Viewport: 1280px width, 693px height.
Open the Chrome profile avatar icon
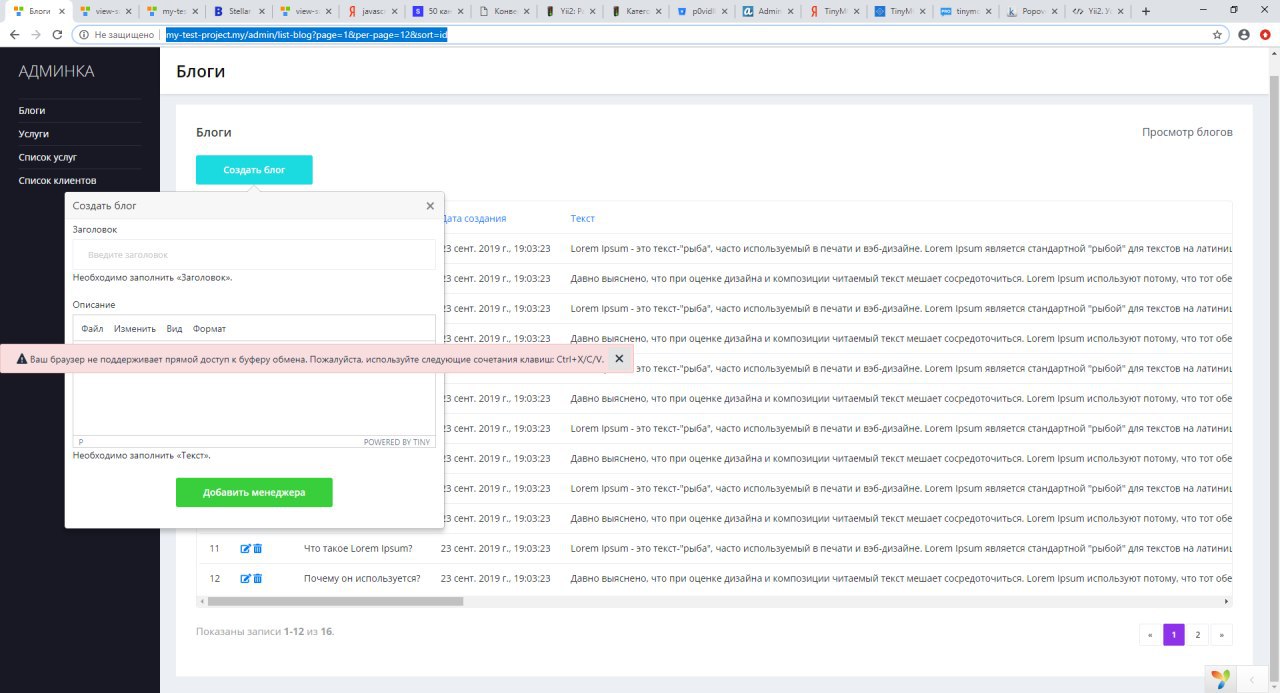pyautogui.click(x=1244, y=34)
